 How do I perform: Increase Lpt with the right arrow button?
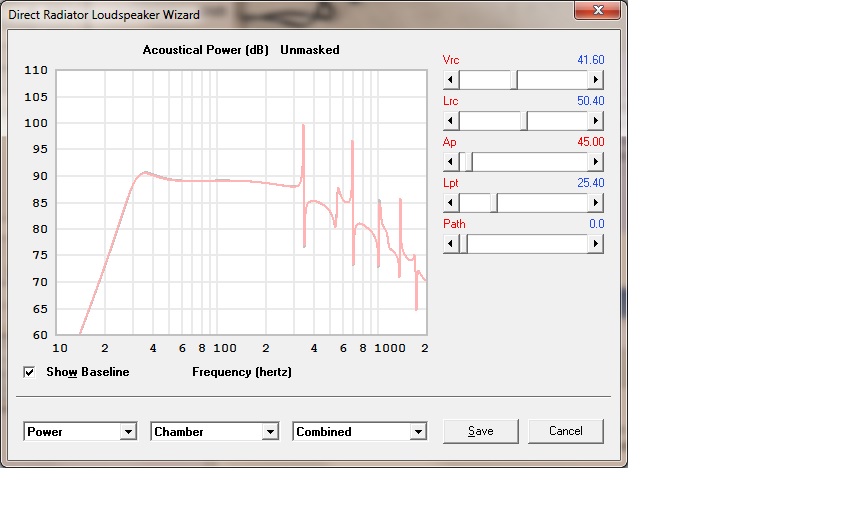point(595,203)
